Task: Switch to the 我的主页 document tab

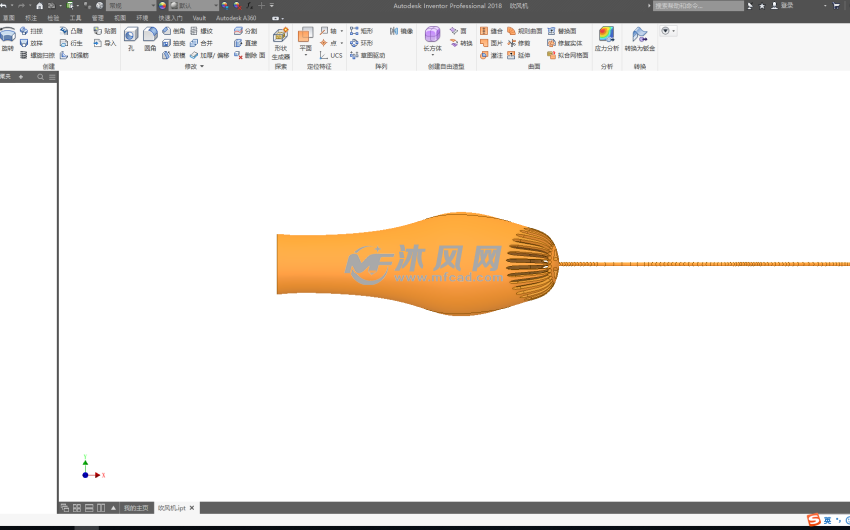Action: point(136,508)
